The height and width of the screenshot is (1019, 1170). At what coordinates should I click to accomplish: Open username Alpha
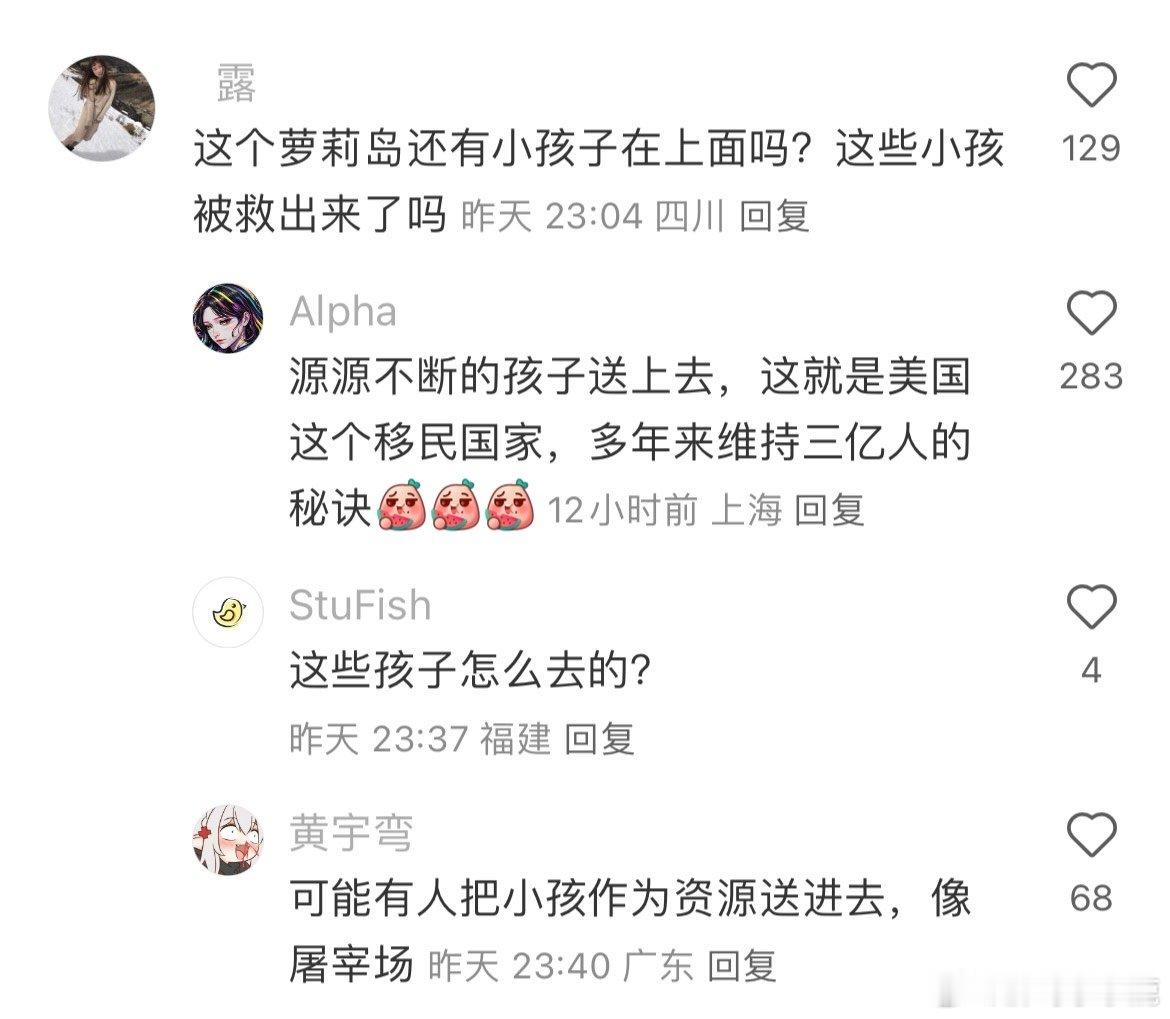tap(342, 312)
